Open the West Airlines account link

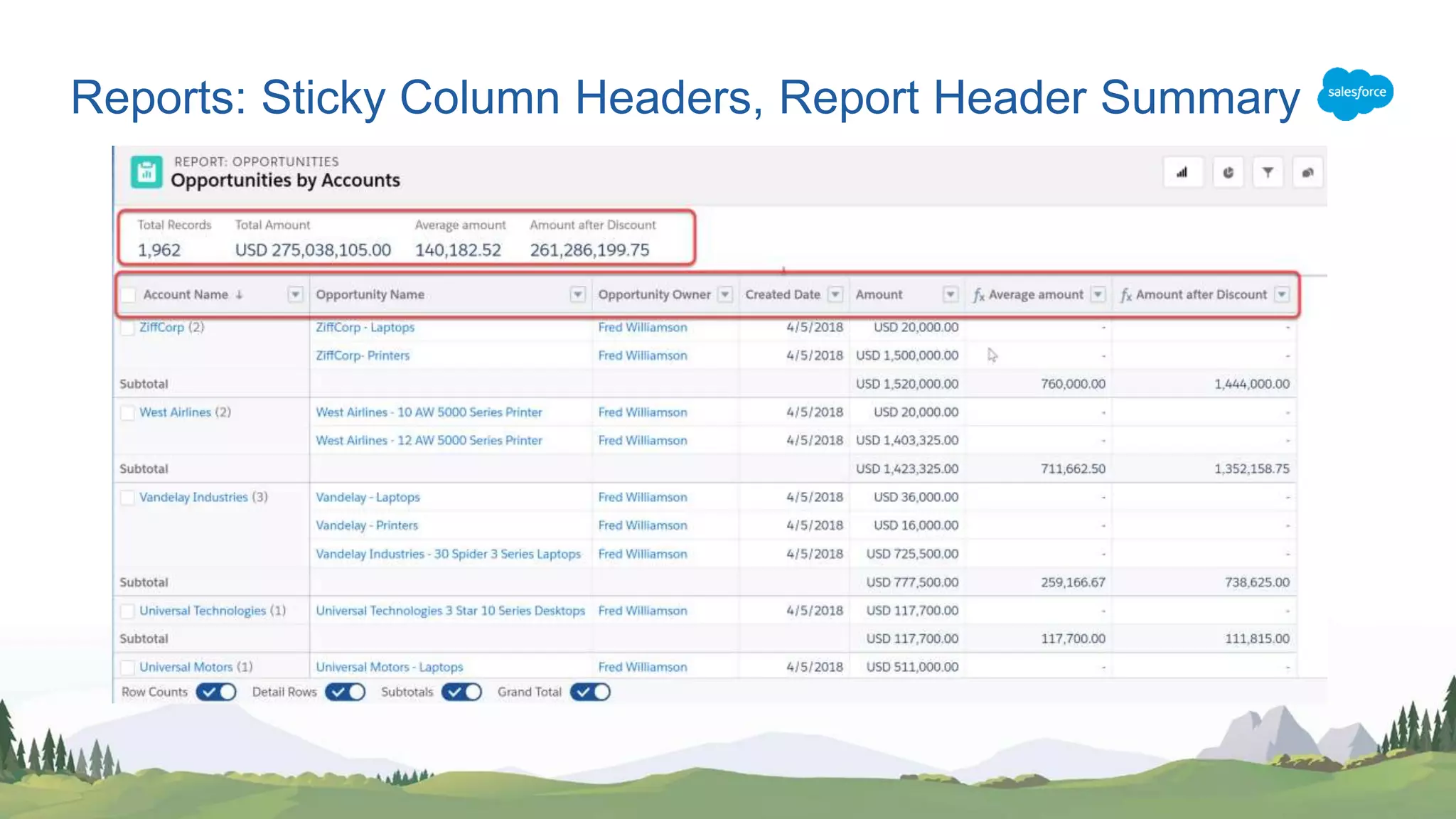tap(175, 412)
